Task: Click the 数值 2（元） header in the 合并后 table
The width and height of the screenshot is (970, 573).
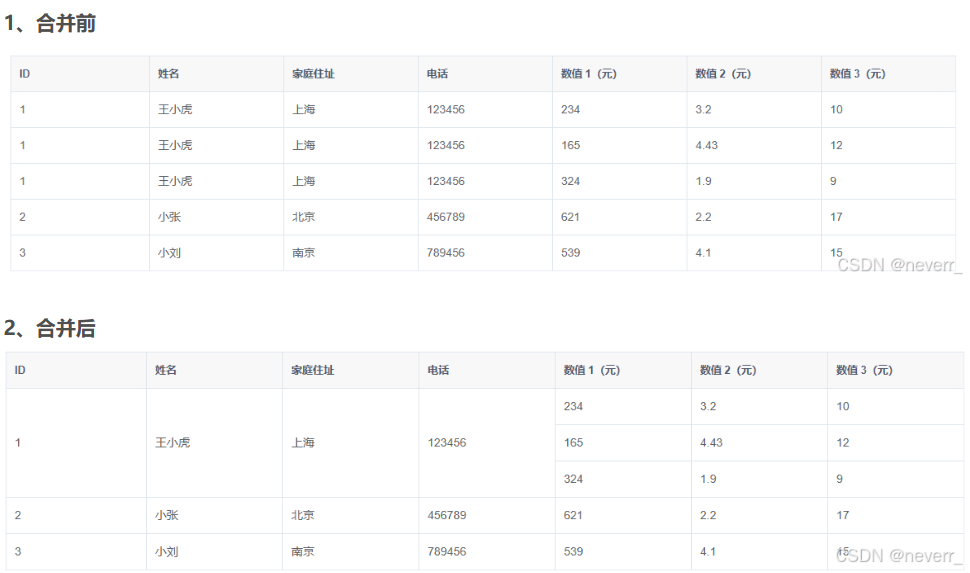Action: [728, 370]
